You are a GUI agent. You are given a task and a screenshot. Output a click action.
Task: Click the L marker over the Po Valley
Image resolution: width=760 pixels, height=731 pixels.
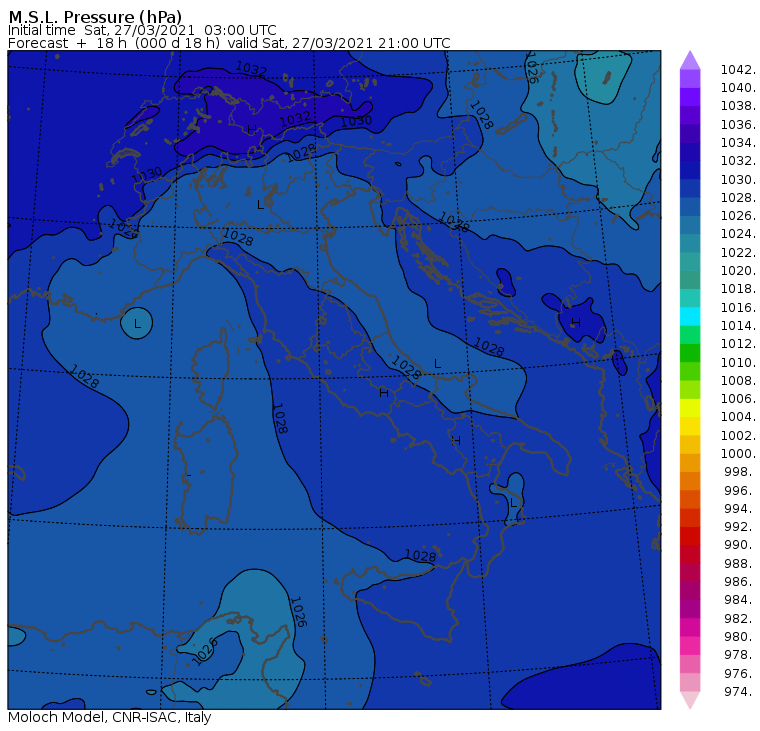260,205
